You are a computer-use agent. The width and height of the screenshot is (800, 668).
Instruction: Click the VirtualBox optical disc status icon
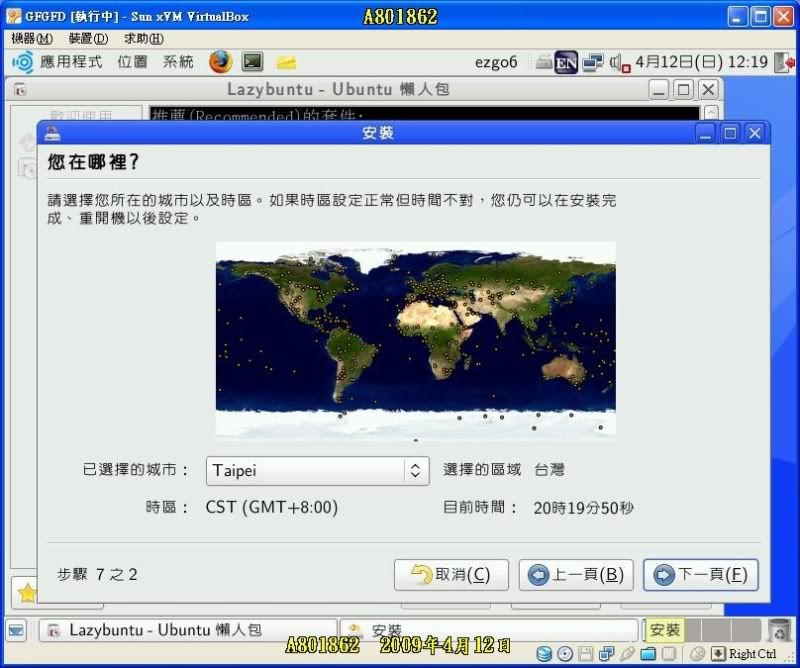click(565, 654)
